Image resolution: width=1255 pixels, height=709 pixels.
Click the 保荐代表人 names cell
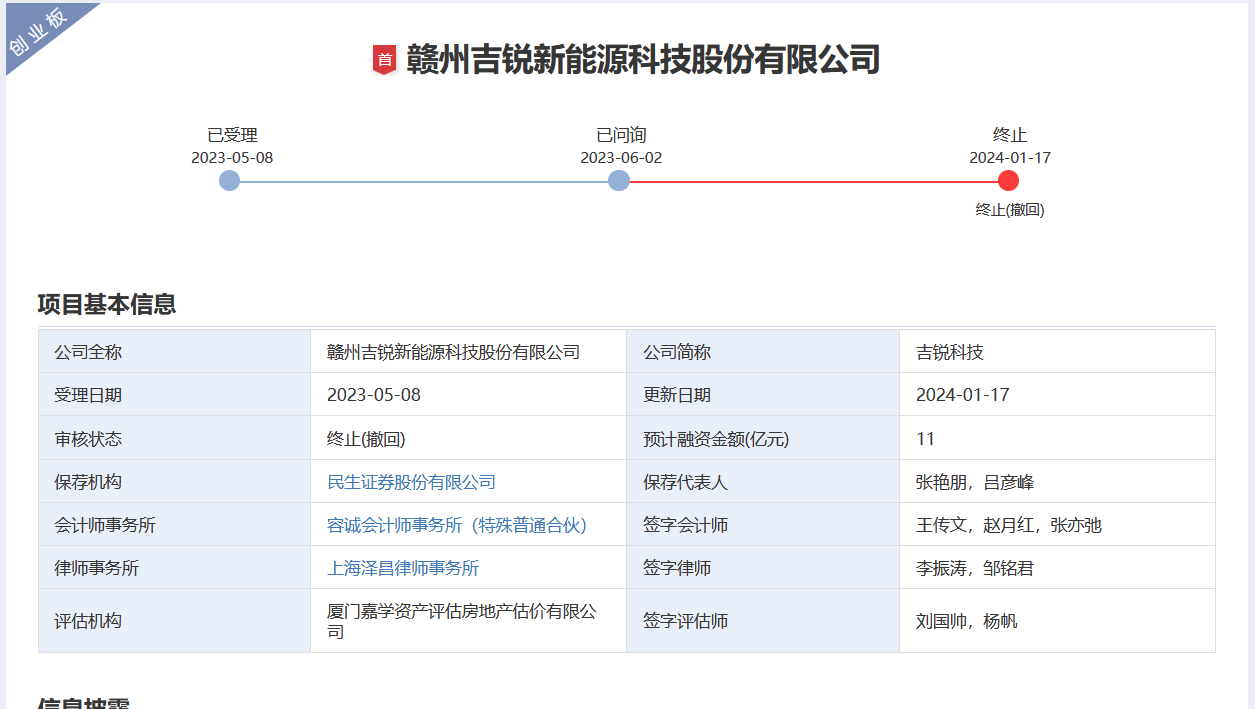pos(974,482)
